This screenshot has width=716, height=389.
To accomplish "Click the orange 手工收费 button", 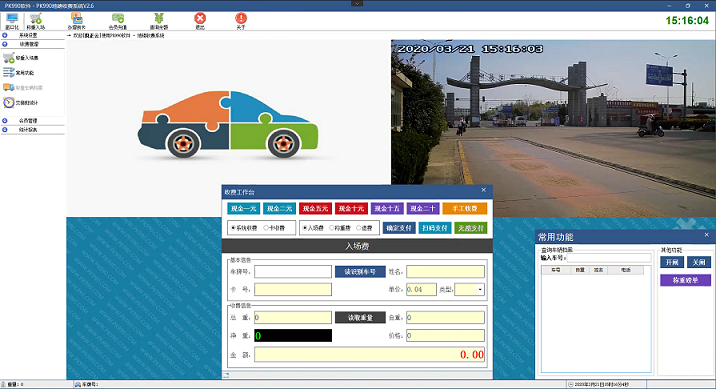I will click(x=465, y=209).
